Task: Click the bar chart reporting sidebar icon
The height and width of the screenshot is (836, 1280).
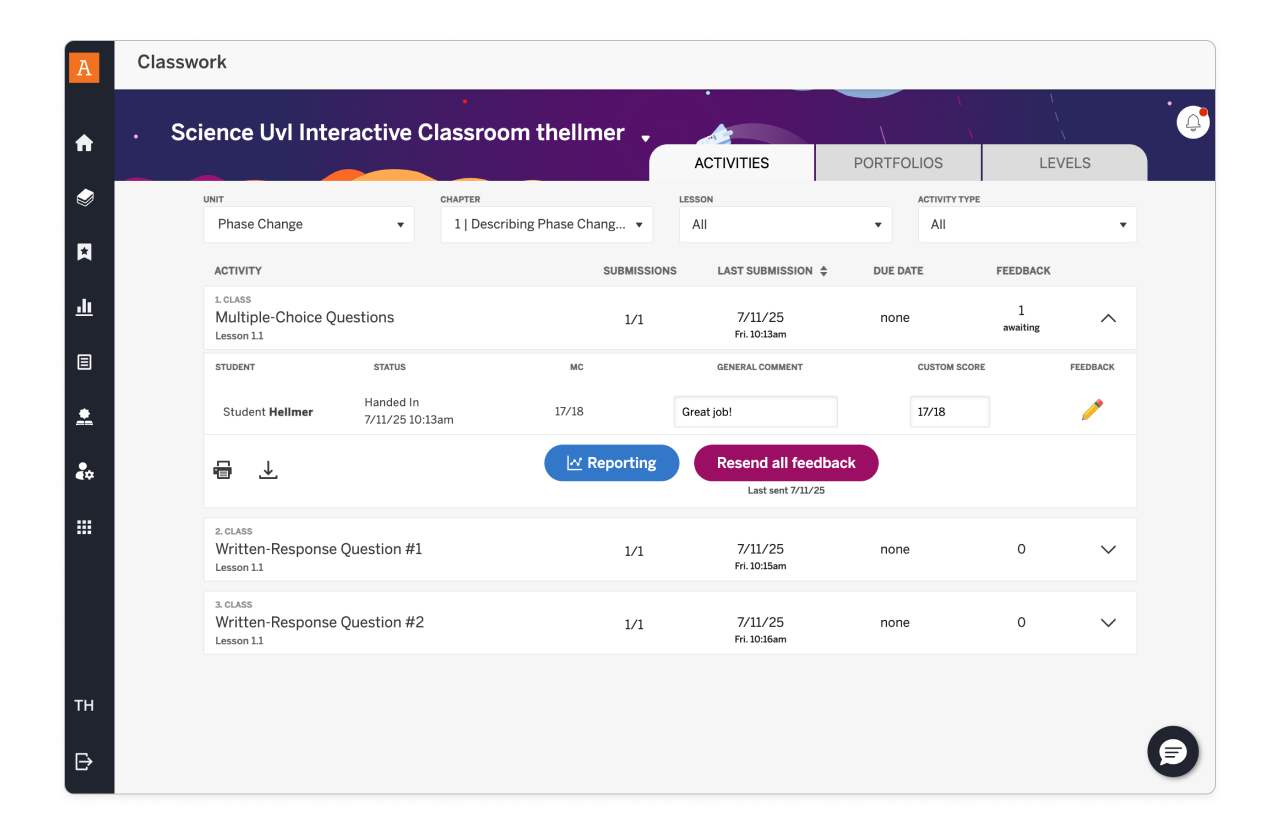Action: pos(84,307)
